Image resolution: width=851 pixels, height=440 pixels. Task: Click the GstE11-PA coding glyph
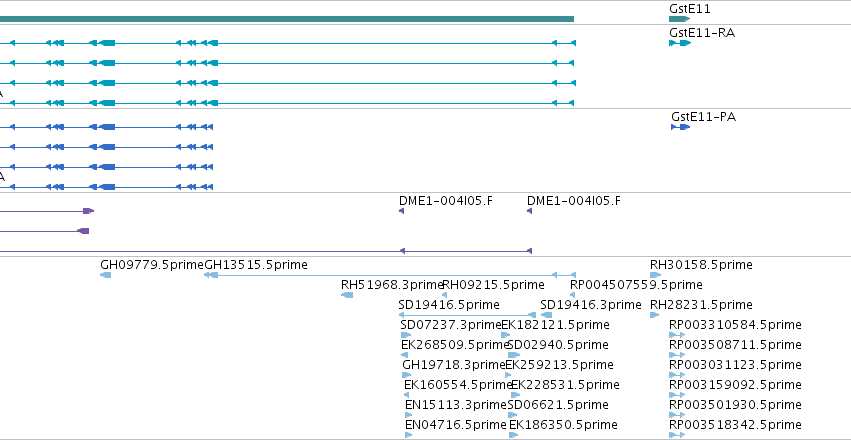(x=681, y=127)
